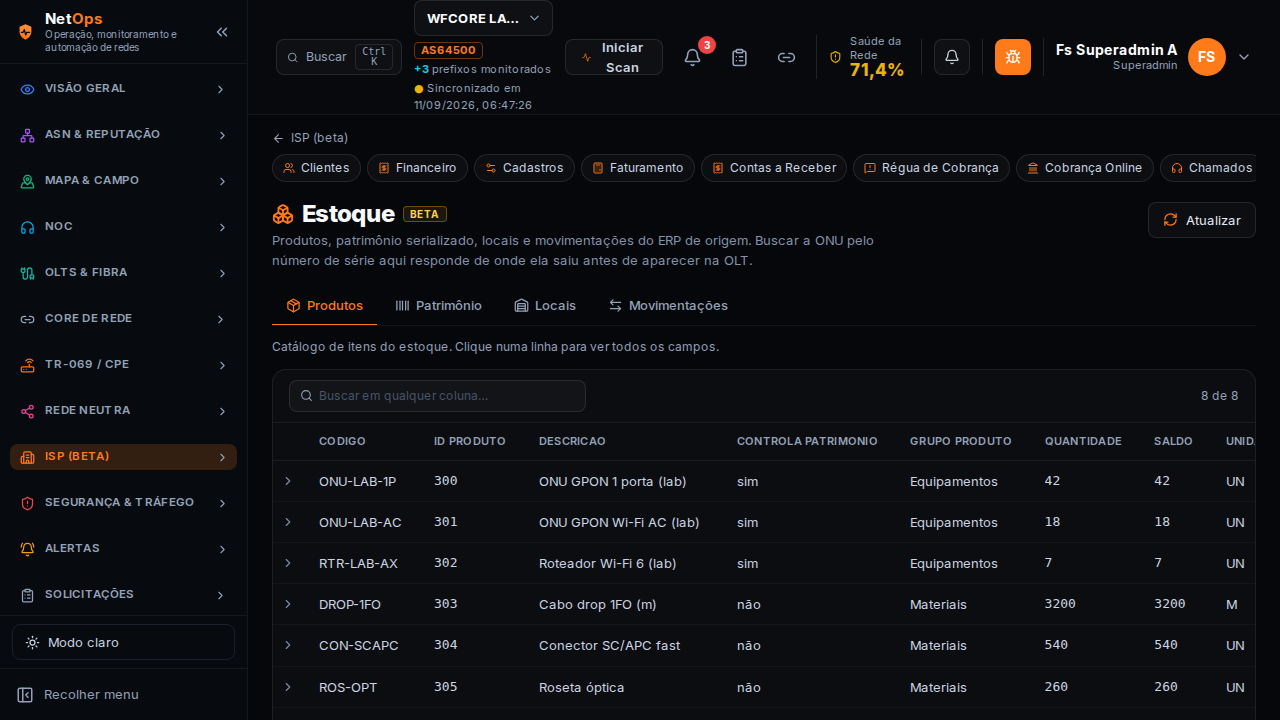Click the orange bug report icon
The image size is (1280, 720).
(x=1013, y=57)
